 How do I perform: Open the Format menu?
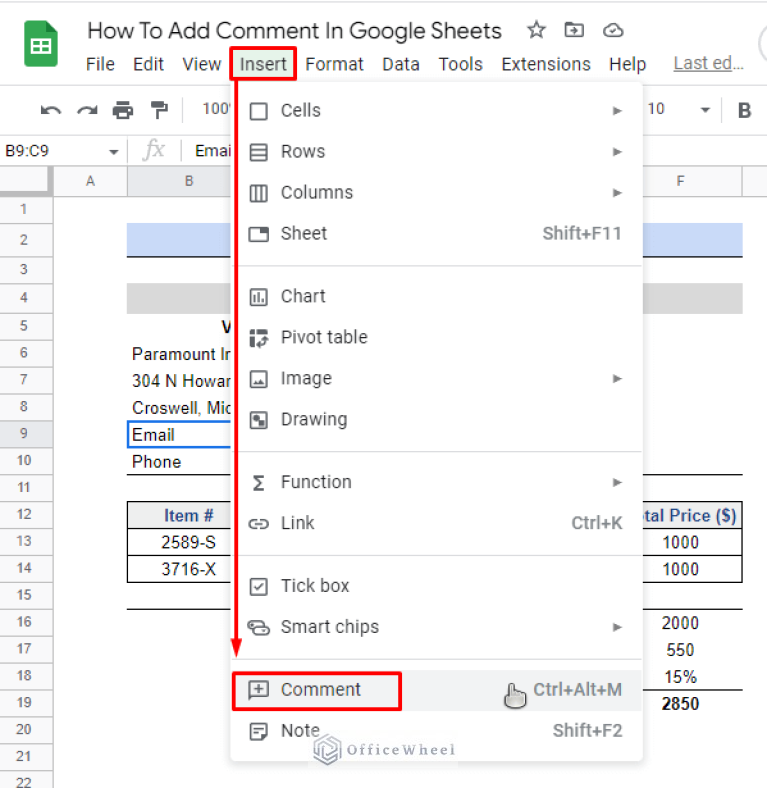[334, 64]
